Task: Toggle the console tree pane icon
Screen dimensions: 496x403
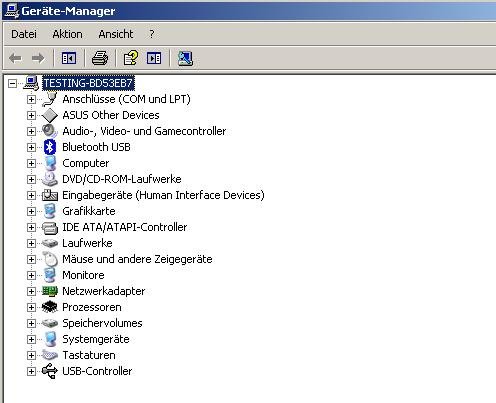Action: tap(69, 58)
